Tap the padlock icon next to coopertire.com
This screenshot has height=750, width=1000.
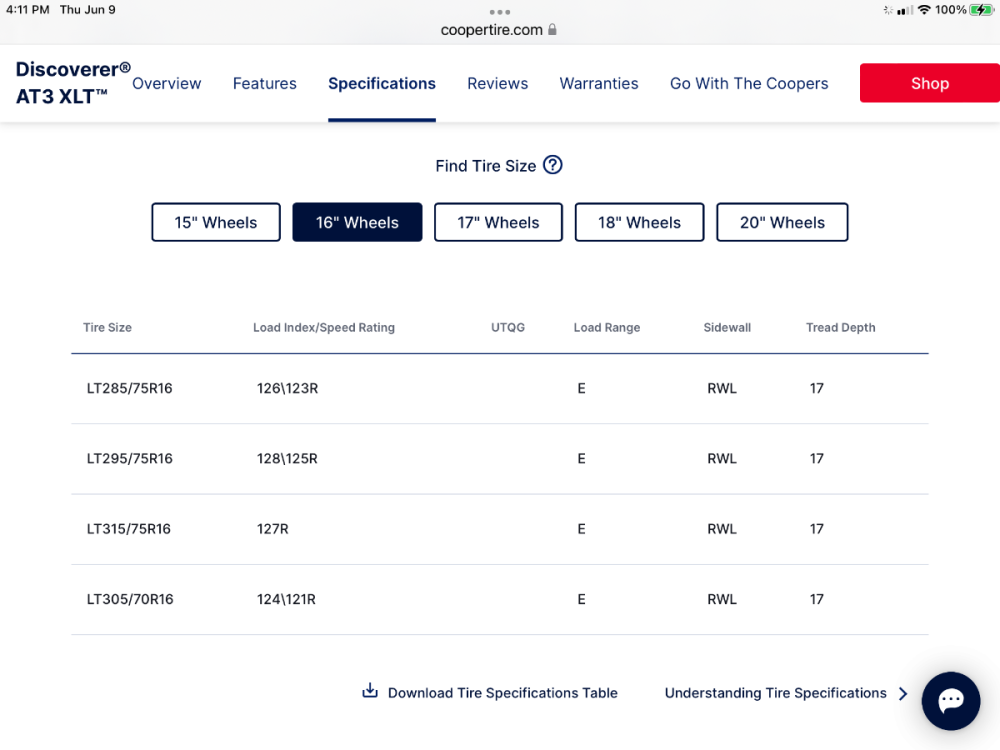552,30
